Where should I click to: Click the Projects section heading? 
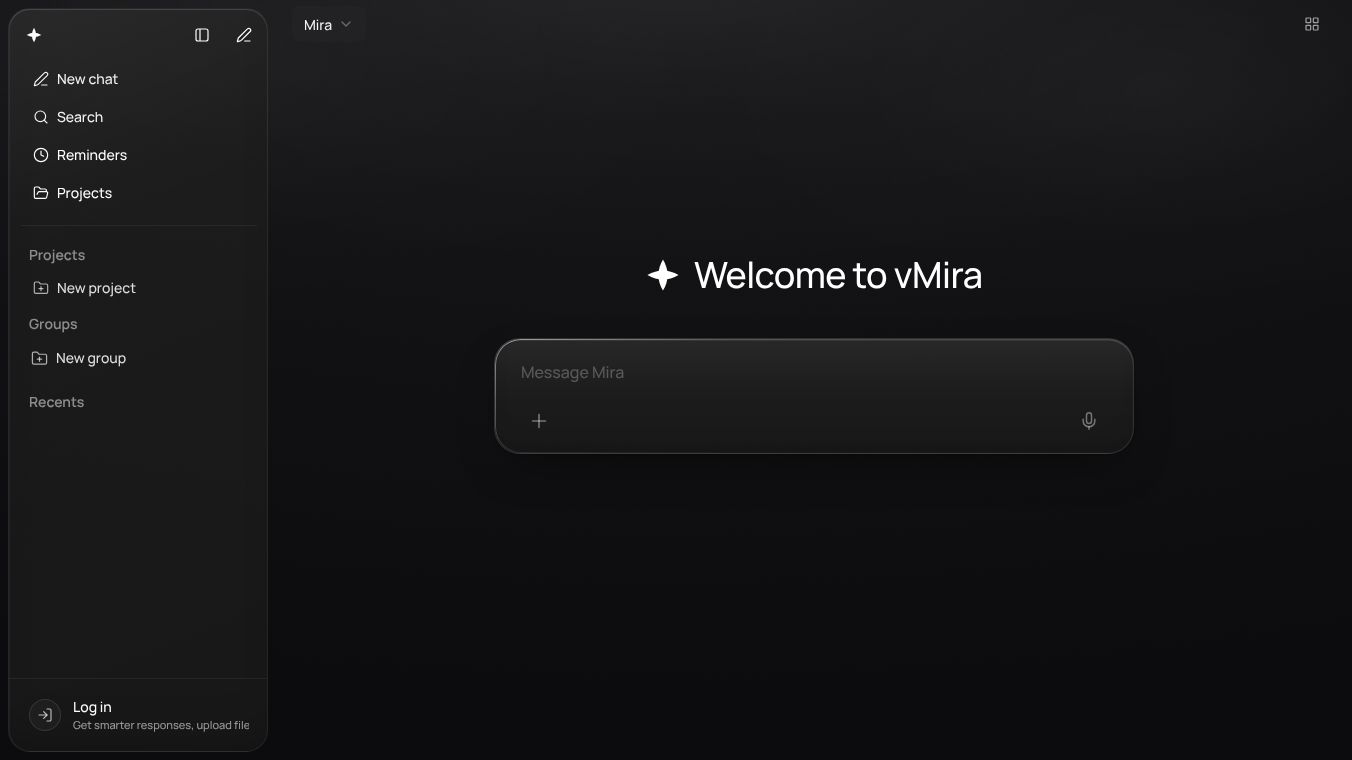tap(57, 255)
